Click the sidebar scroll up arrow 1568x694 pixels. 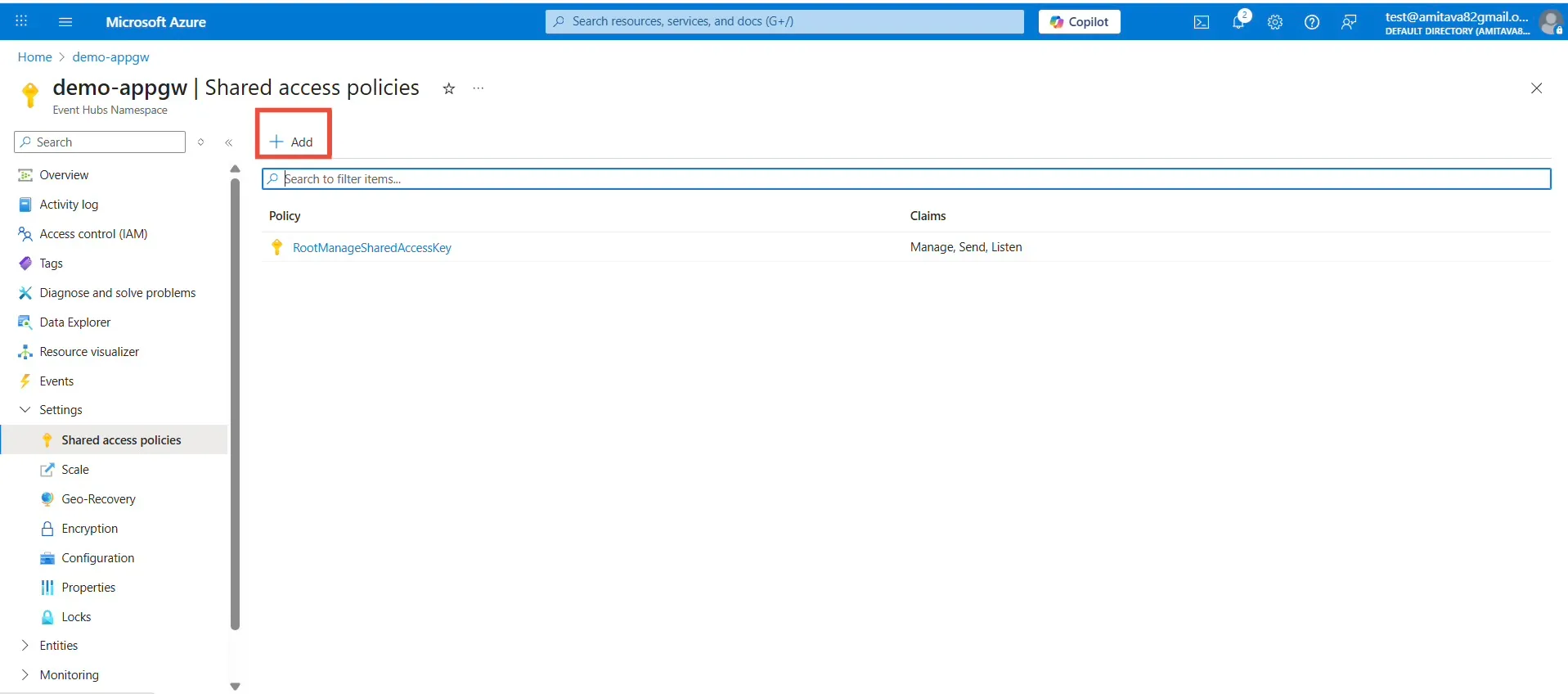click(x=235, y=169)
